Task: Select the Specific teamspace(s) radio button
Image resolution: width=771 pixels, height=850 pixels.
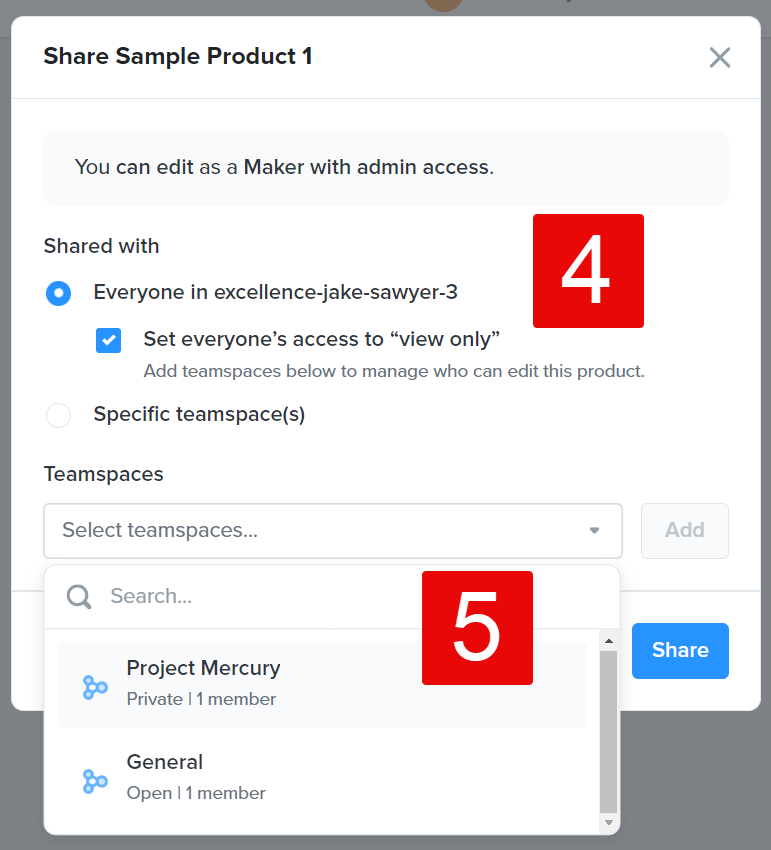Action: pos(58,415)
